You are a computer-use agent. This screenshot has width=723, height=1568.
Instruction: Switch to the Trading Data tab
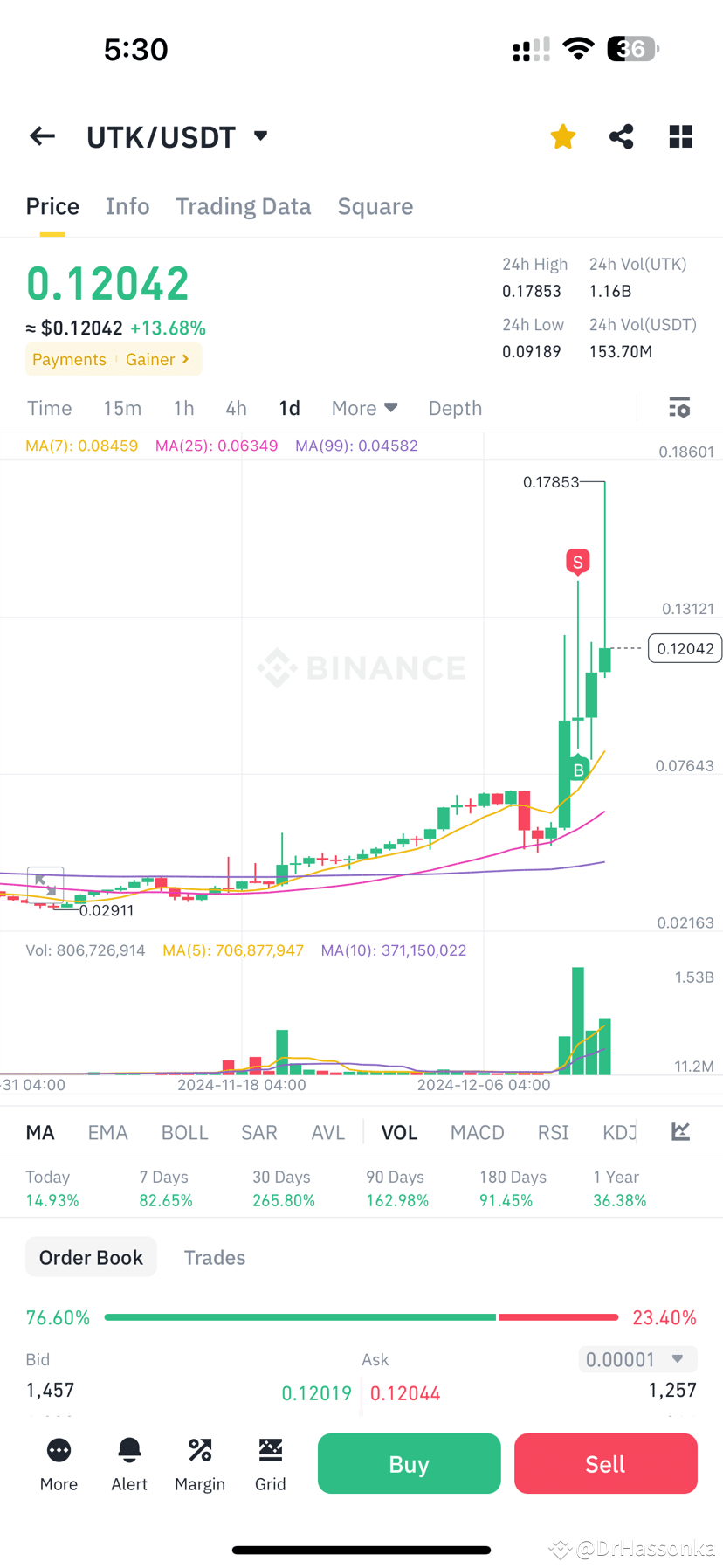click(x=243, y=206)
